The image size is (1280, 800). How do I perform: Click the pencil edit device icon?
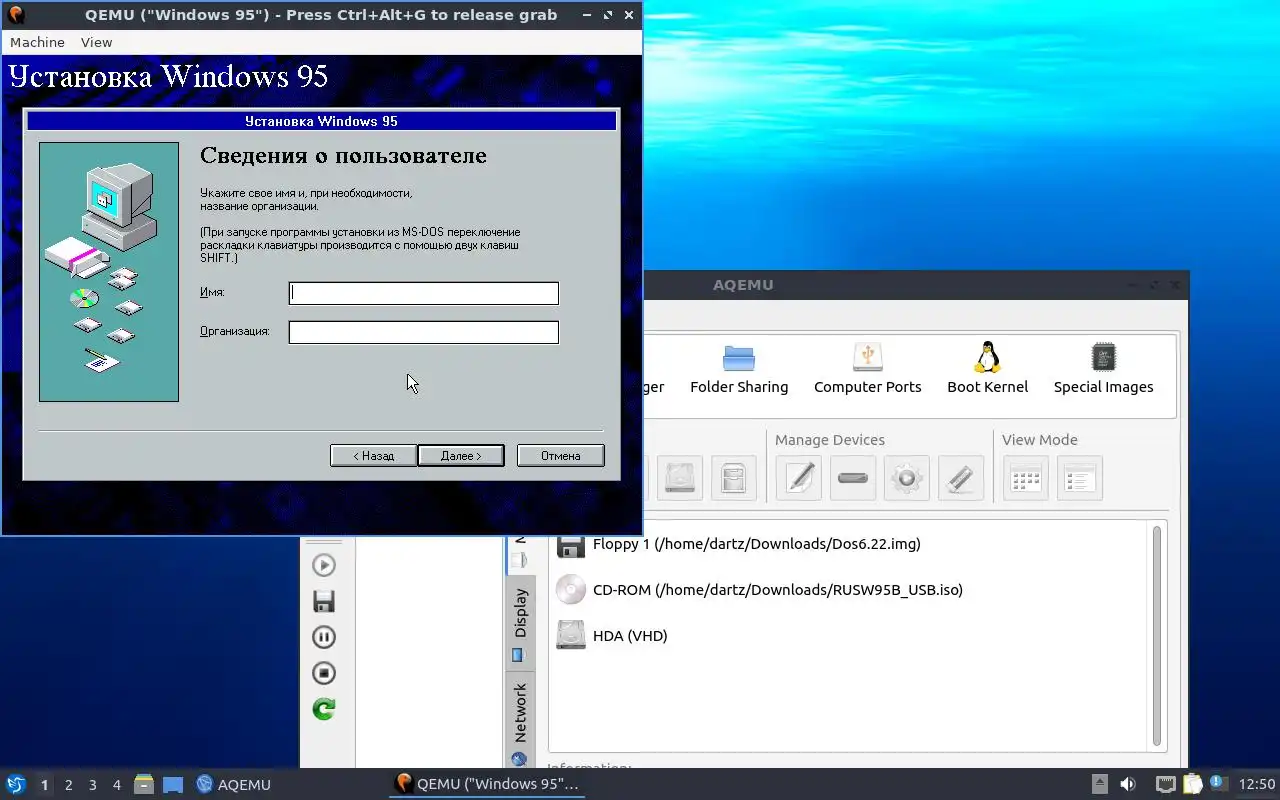coord(799,478)
